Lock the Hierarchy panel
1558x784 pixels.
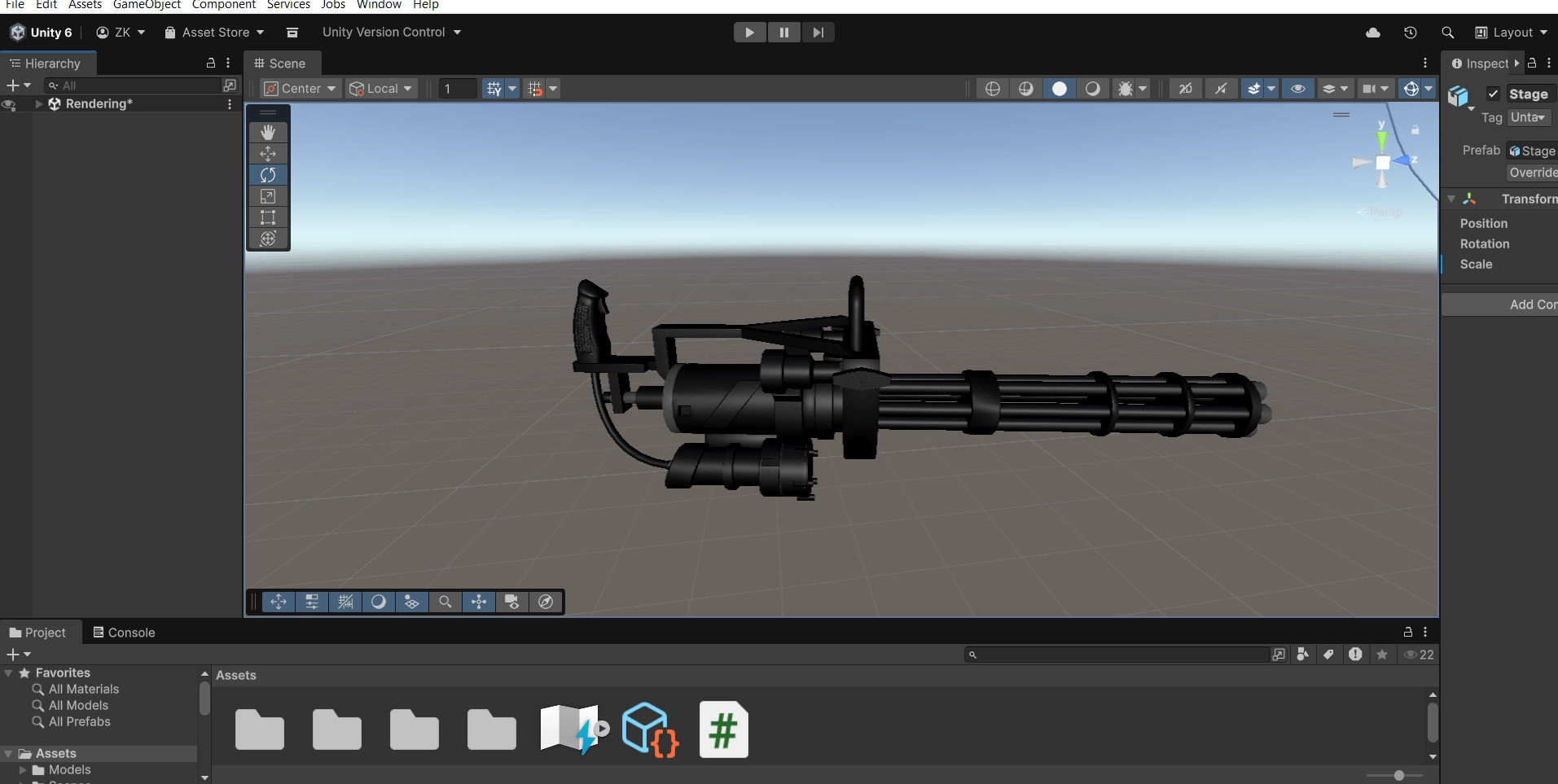(x=211, y=63)
